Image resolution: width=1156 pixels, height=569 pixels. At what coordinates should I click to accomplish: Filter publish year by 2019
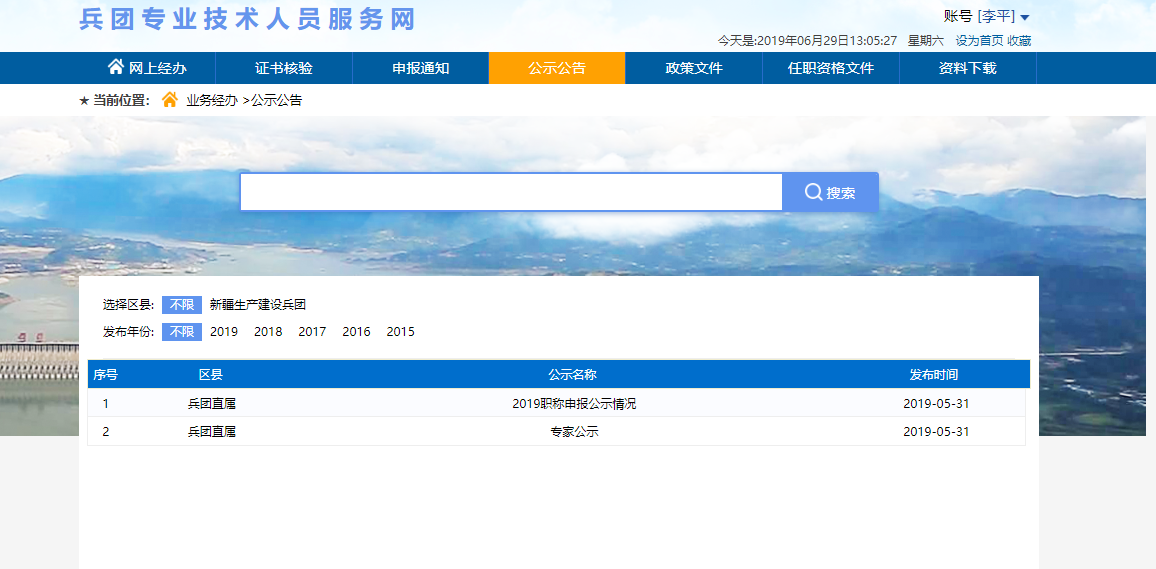224,332
